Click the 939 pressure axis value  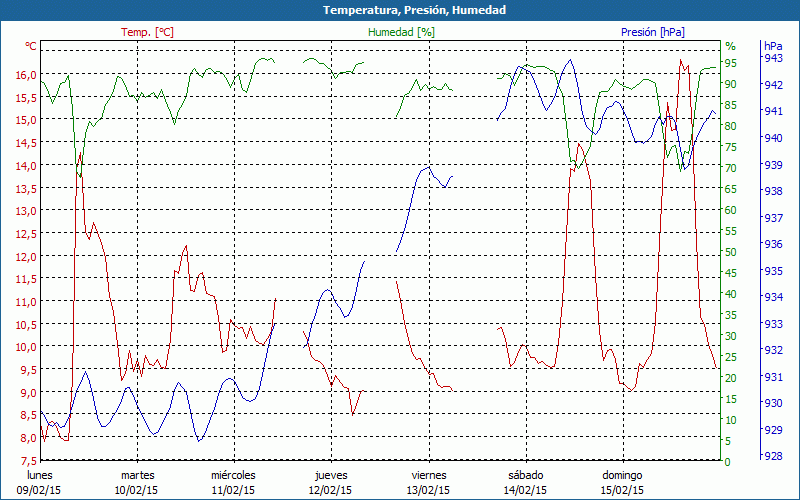(x=773, y=164)
